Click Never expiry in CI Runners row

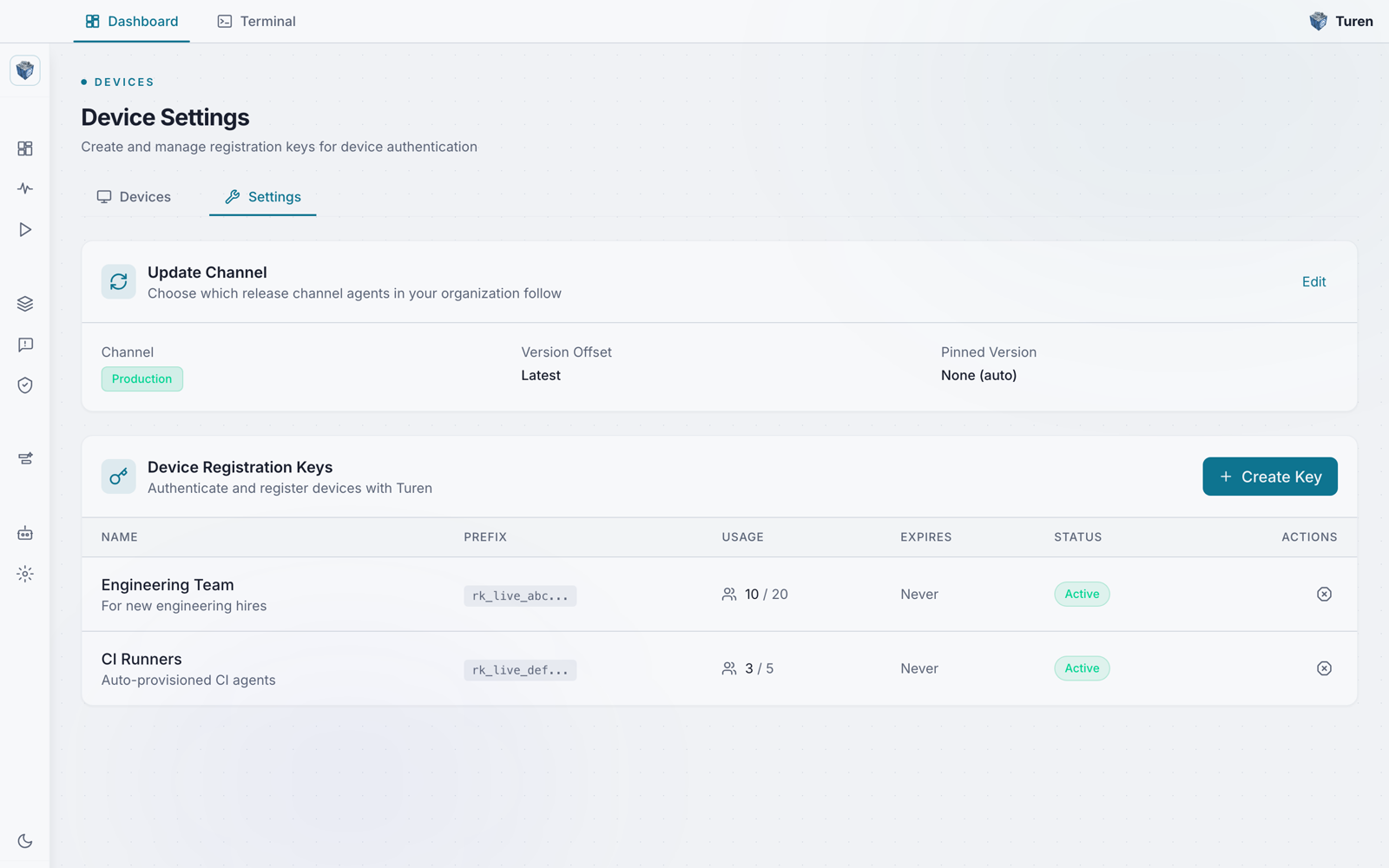coord(919,668)
